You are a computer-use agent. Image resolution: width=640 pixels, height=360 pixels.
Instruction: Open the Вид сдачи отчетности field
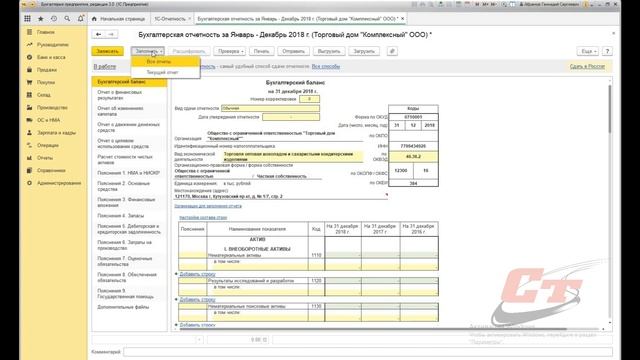click(270, 108)
